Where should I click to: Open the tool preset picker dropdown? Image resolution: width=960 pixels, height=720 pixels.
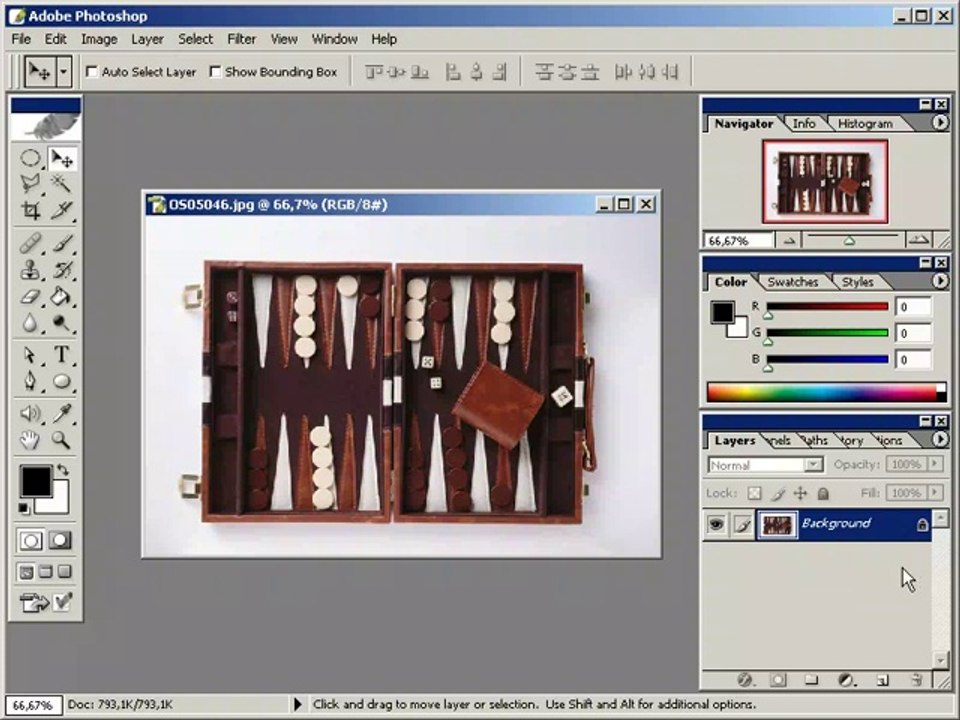pos(64,72)
